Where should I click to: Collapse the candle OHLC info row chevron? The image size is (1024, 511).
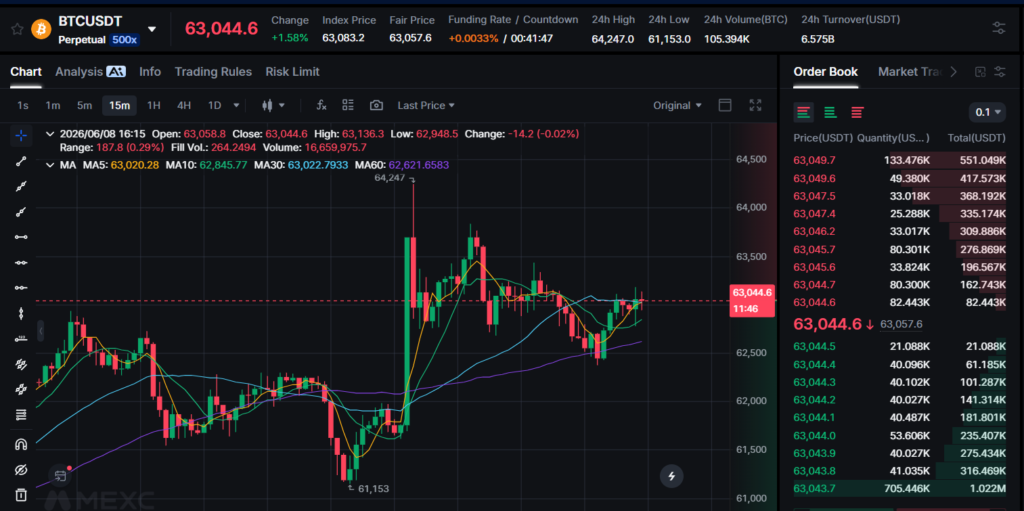[50, 134]
